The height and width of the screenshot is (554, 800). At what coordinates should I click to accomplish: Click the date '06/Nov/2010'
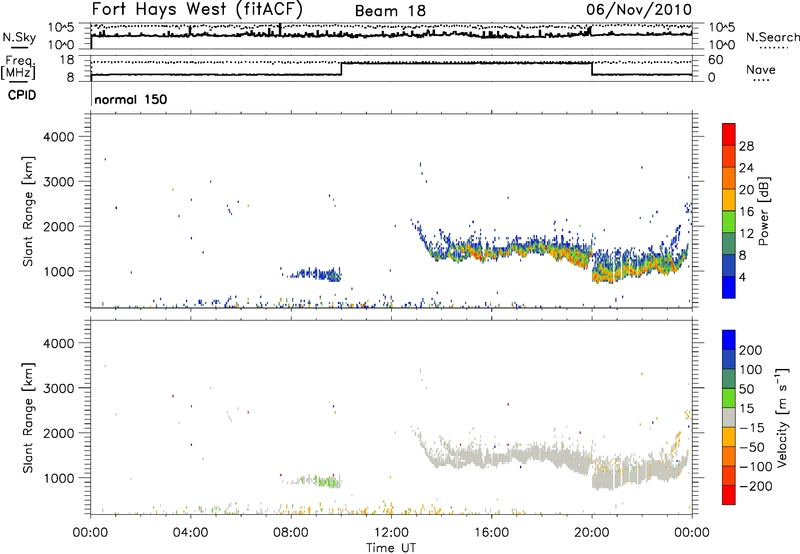639,9
